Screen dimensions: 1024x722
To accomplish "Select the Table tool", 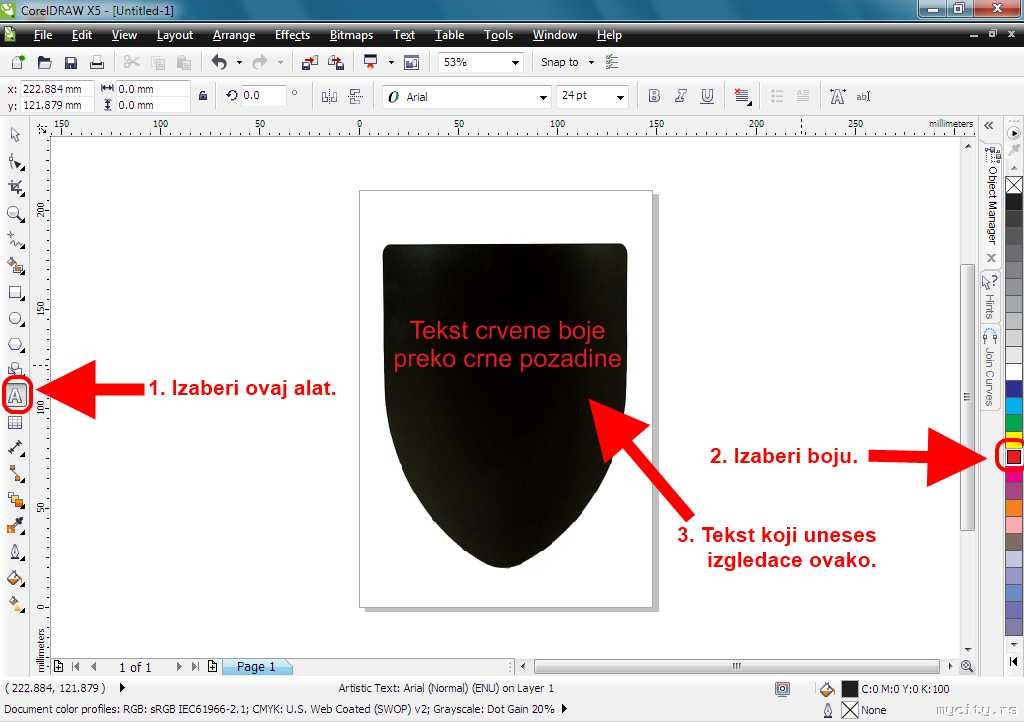I will pos(15,423).
